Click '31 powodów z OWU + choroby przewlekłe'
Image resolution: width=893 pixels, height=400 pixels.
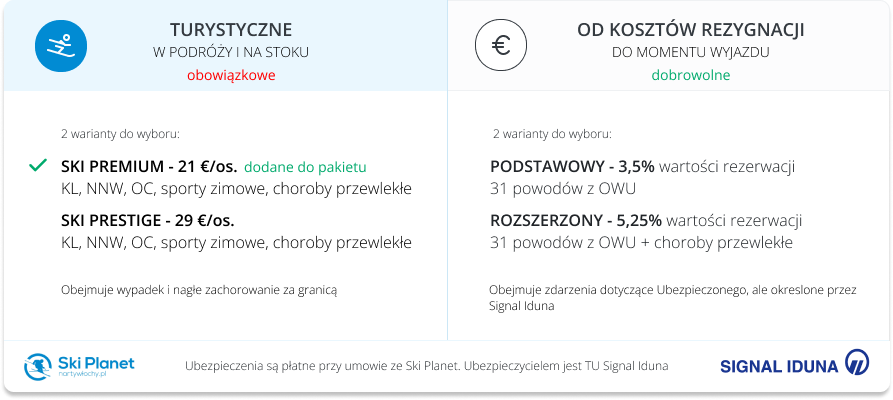point(641,243)
